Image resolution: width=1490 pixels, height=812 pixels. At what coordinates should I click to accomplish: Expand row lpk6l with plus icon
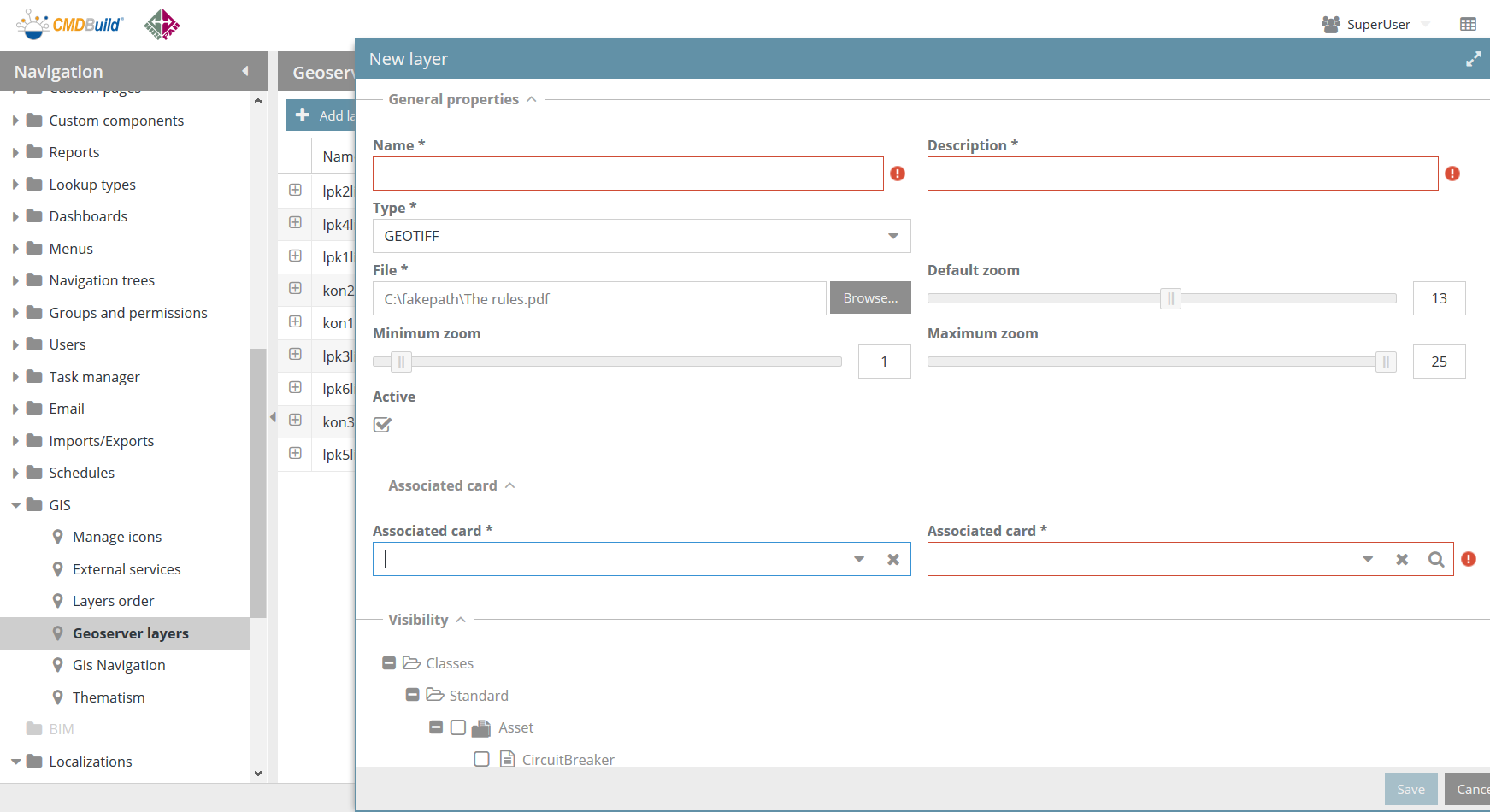(295, 387)
